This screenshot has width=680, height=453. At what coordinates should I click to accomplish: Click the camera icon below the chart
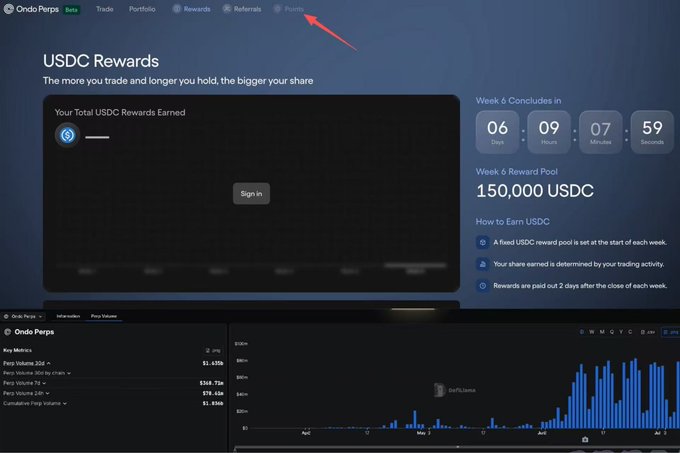[x=585, y=440]
